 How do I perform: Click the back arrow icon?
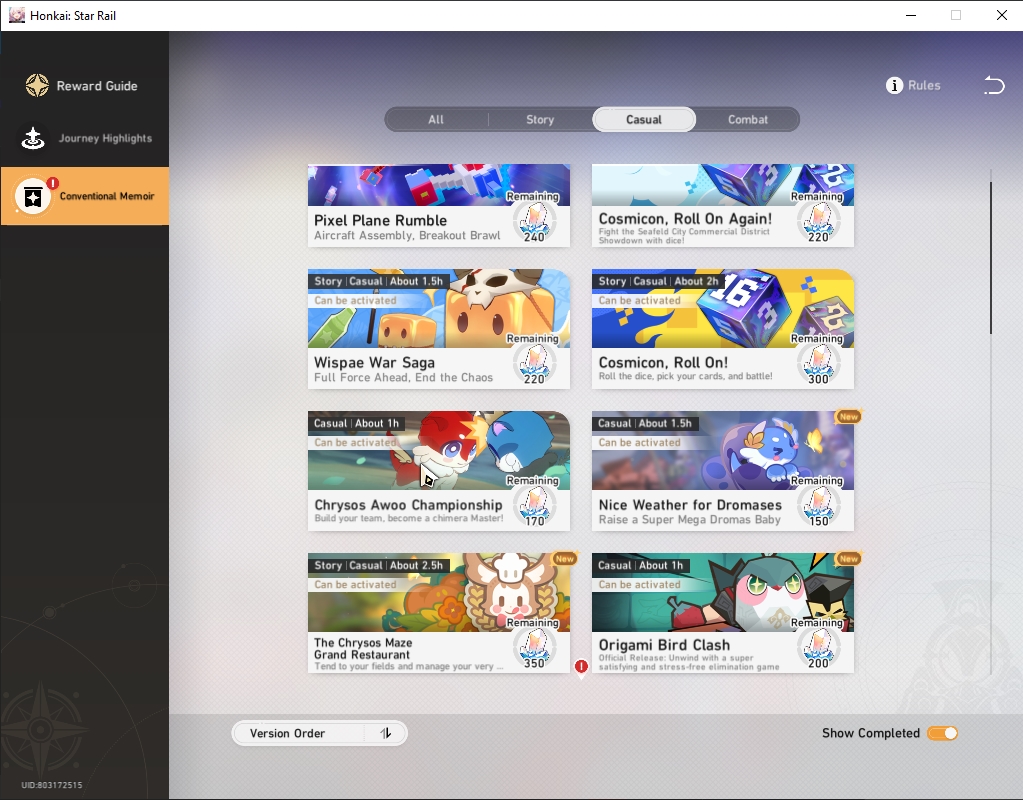(x=994, y=85)
